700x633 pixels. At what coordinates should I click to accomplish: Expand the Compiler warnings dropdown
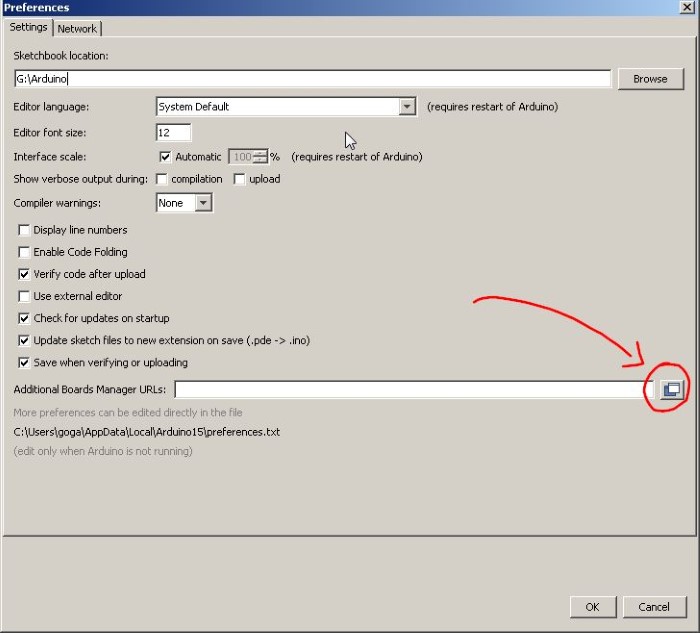tap(184, 203)
